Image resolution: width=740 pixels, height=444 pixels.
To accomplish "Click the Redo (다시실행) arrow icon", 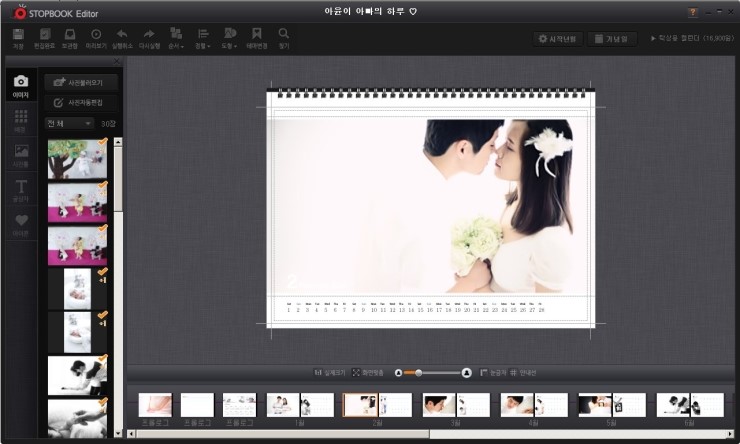I will click(x=149, y=37).
